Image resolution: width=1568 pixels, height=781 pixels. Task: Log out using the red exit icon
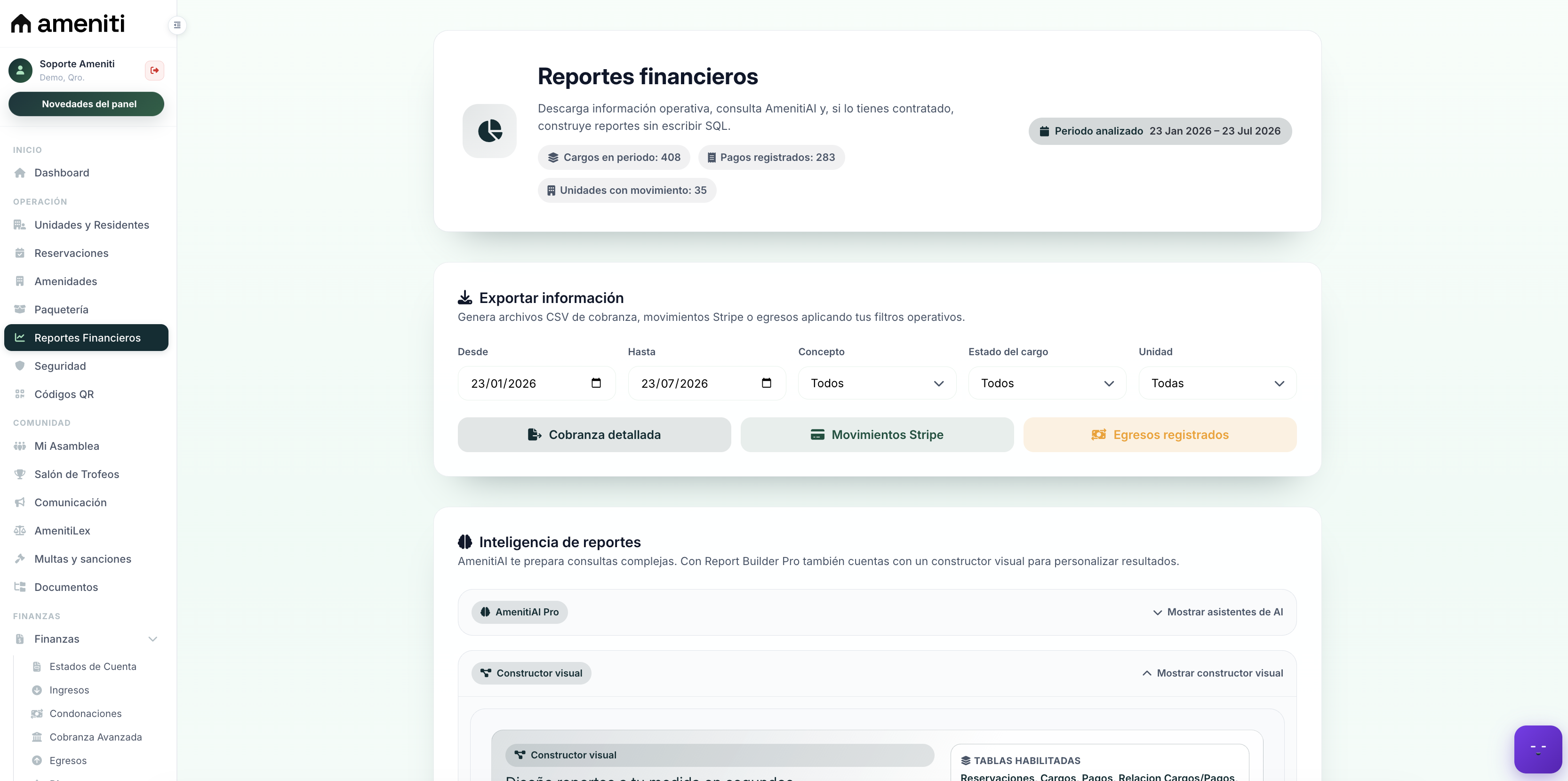(x=155, y=70)
